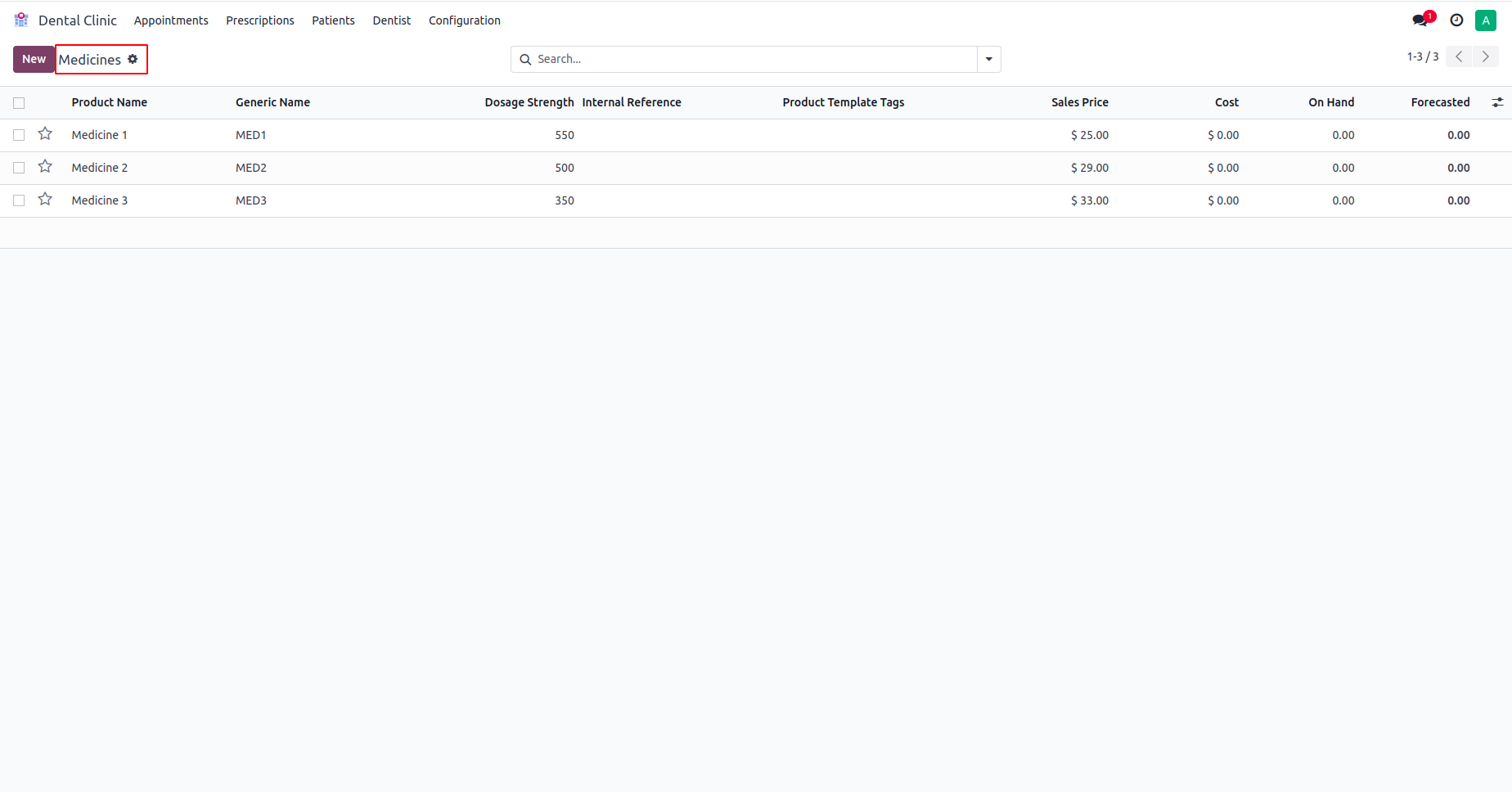Viewport: 1512px width, 792px height.
Task: Click Medicine 1 cost $ 0.00
Action: (x=1223, y=135)
